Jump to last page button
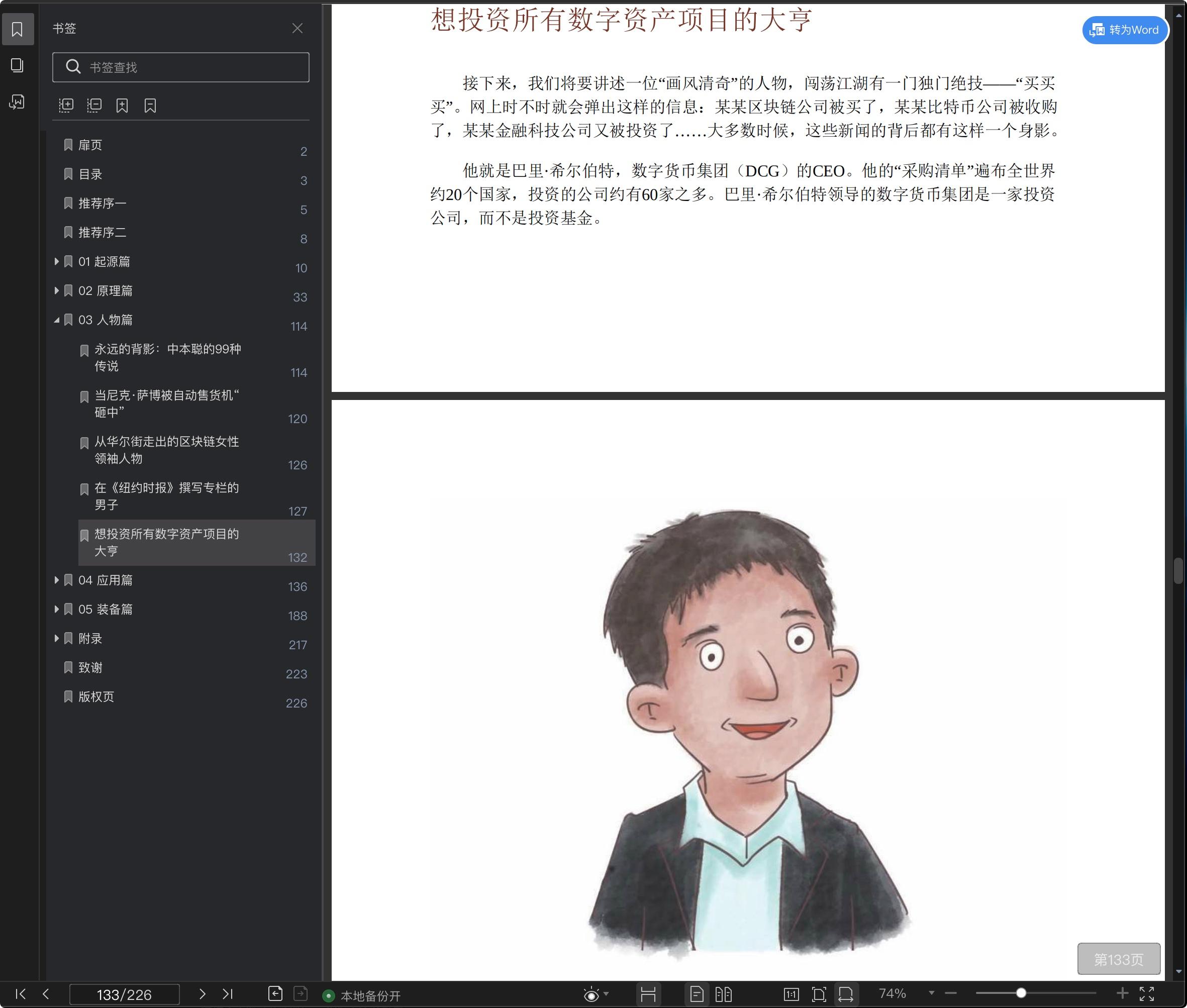1187x1008 pixels. [228, 994]
